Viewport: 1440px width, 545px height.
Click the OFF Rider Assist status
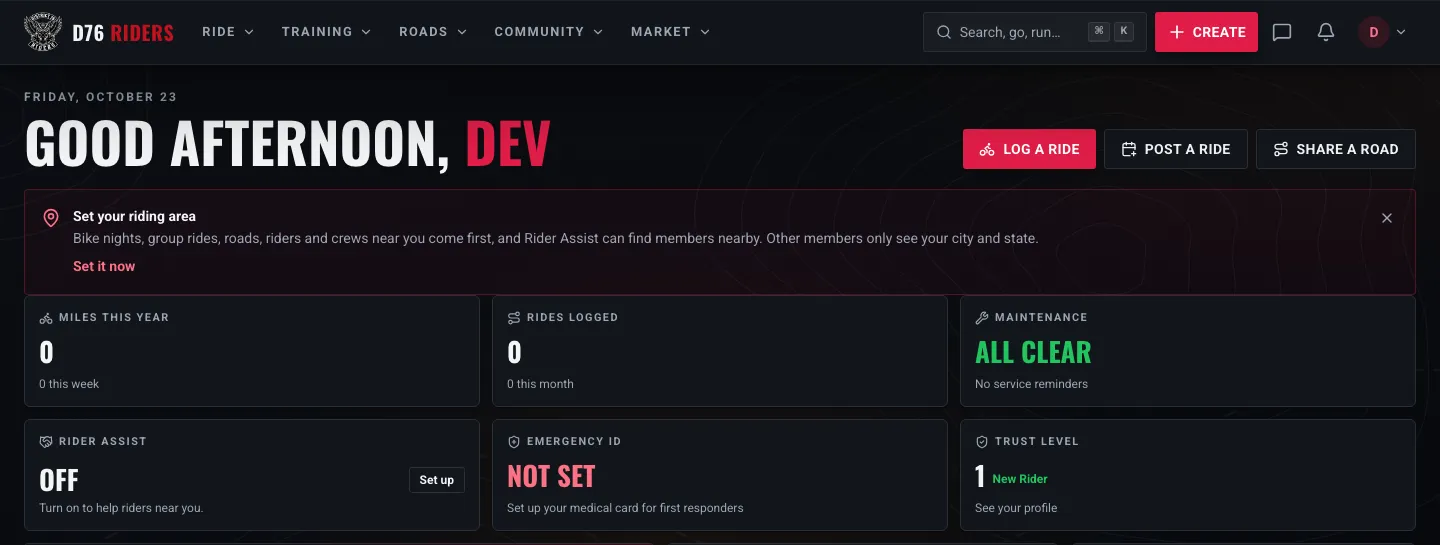click(x=59, y=480)
